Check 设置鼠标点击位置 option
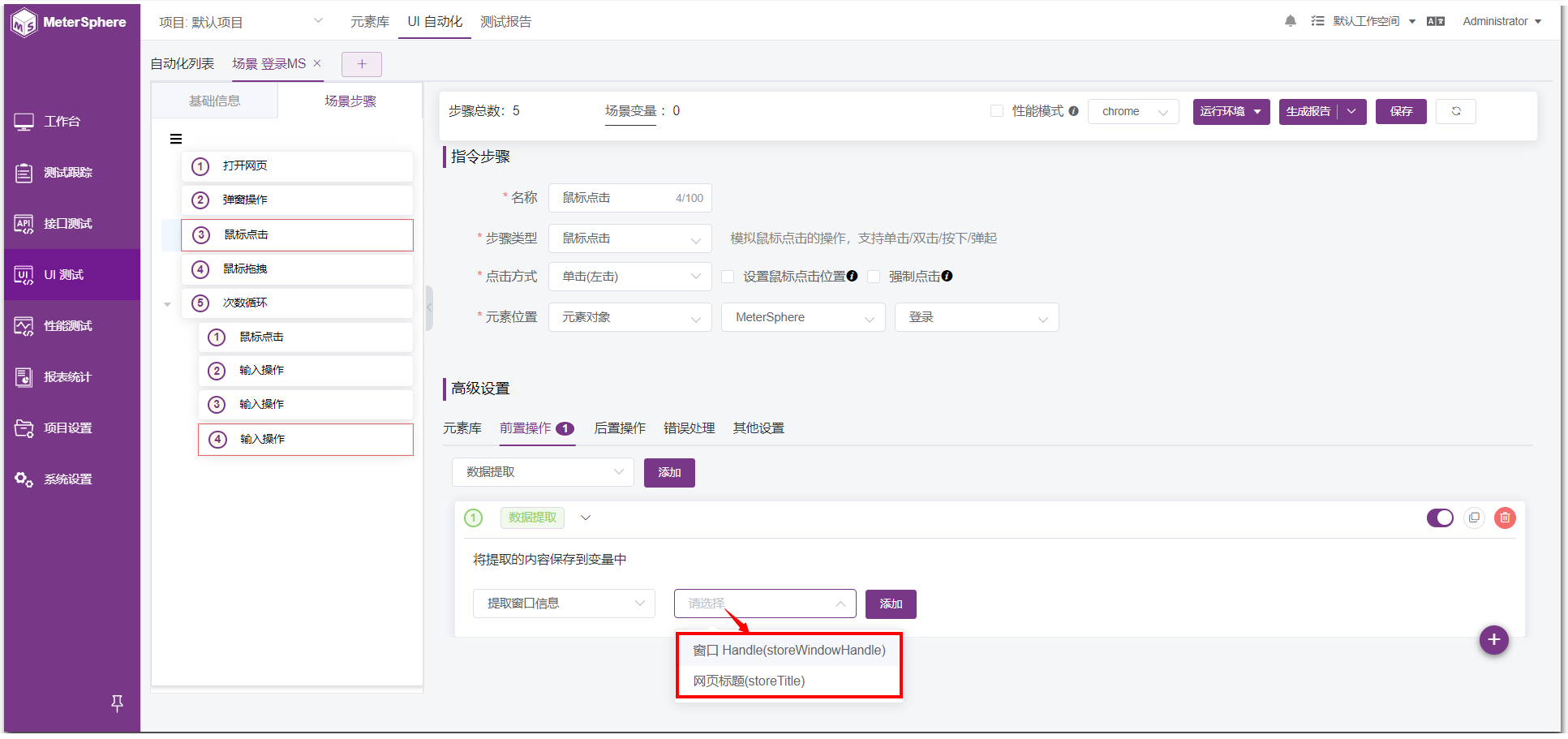Screen dimensions: 1568x739 tap(728, 277)
